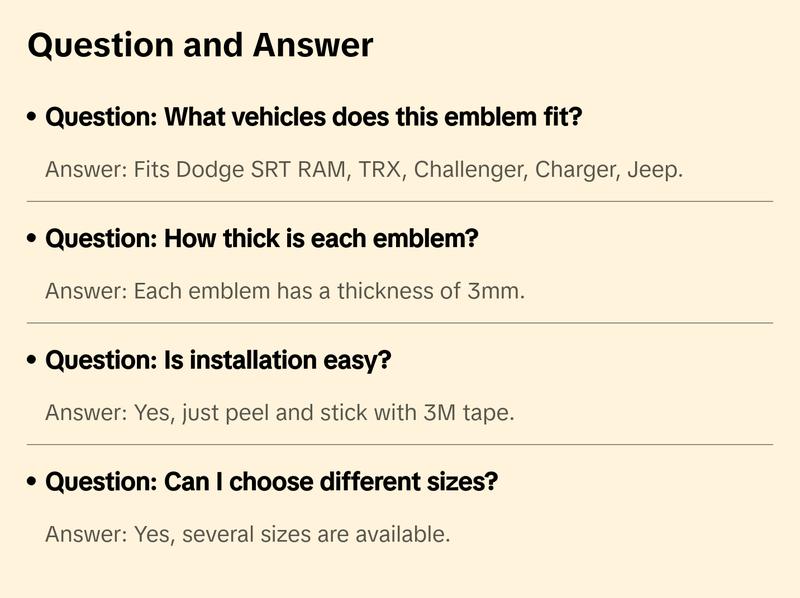Click the peel and stick answer
800x598 pixels.
coord(280,413)
